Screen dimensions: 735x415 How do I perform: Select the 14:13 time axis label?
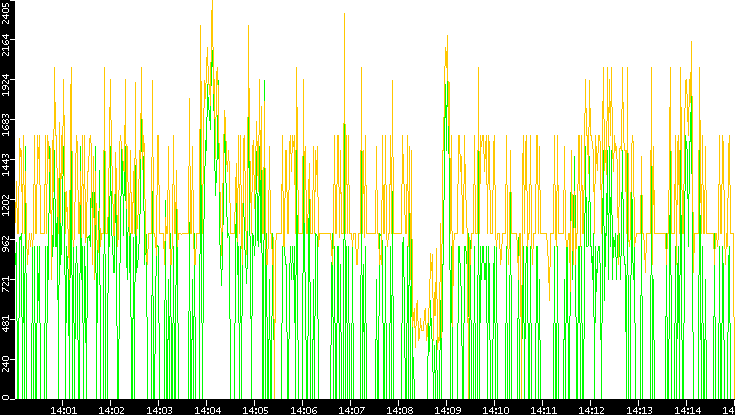pyautogui.click(x=638, y=410)
